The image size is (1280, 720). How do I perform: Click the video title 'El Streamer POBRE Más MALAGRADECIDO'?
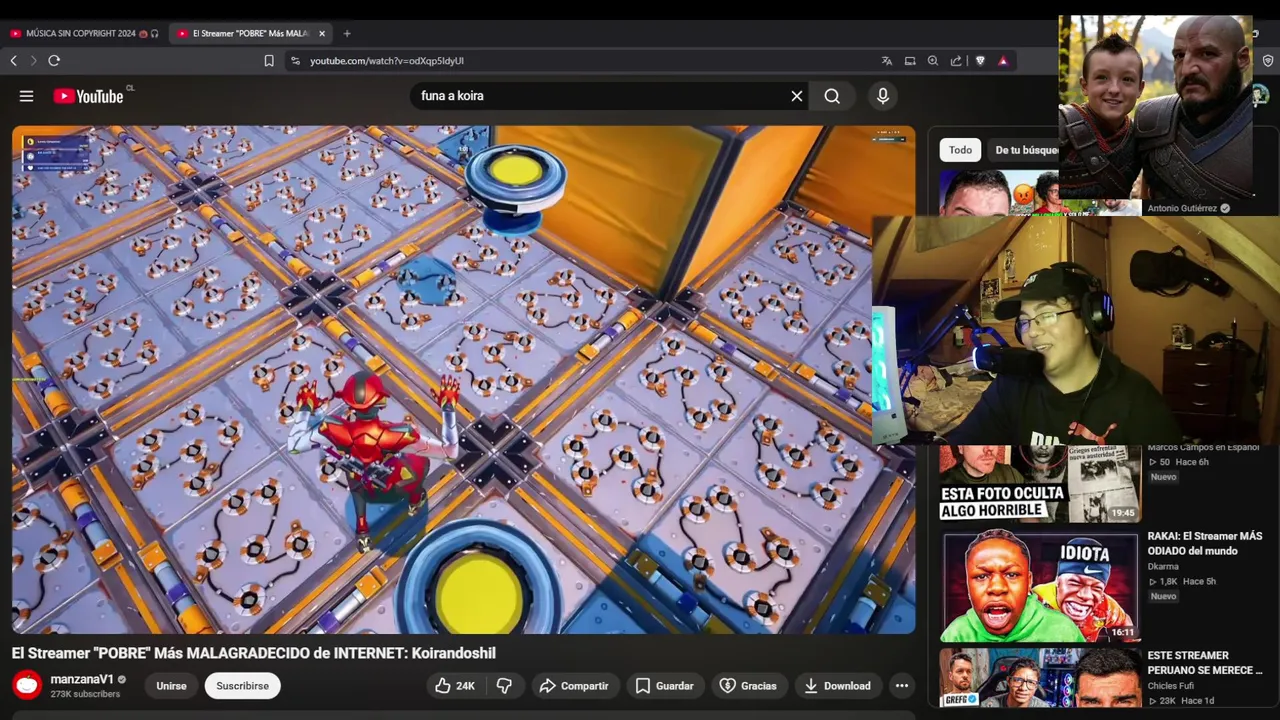click(254, 653)
